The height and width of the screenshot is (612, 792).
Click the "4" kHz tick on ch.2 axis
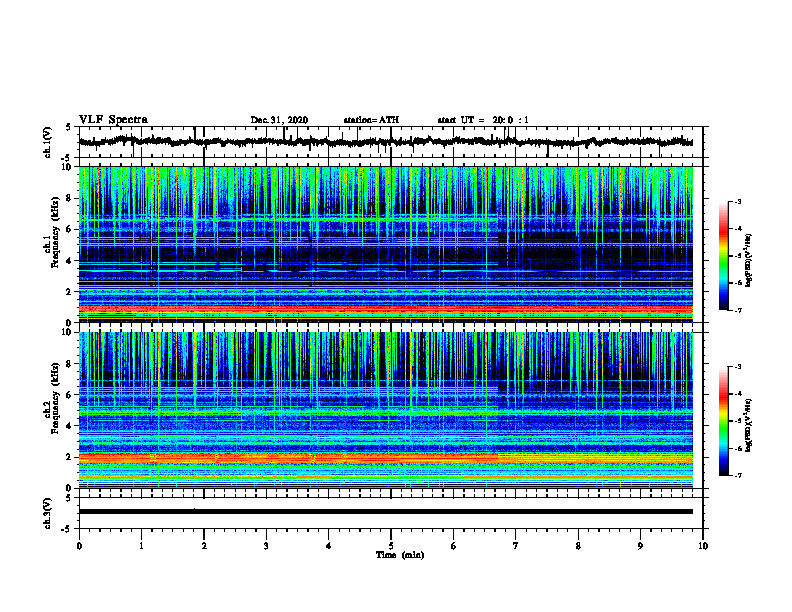tap(70, 426)
